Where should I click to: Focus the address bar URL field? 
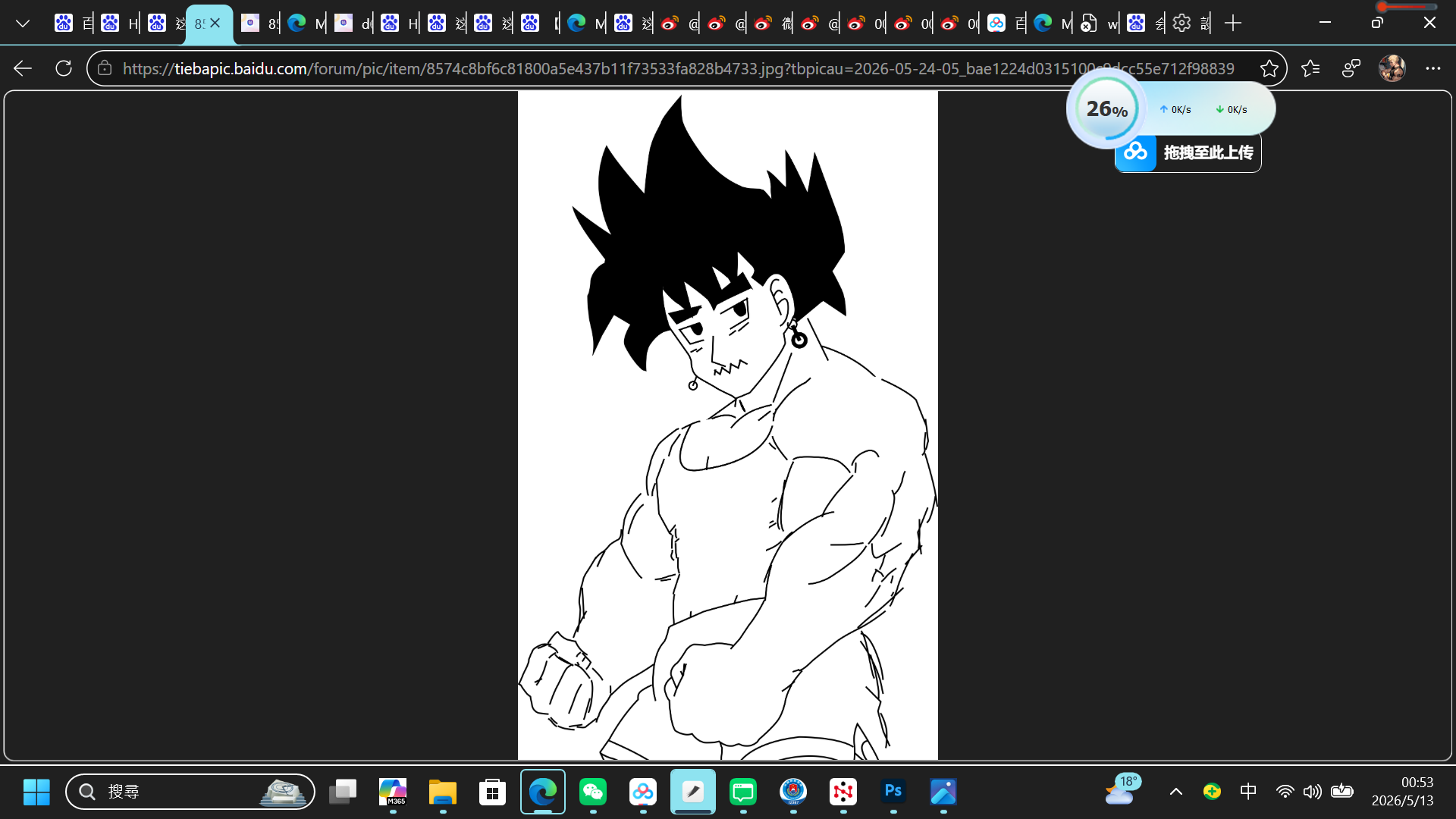coord(678,68)
